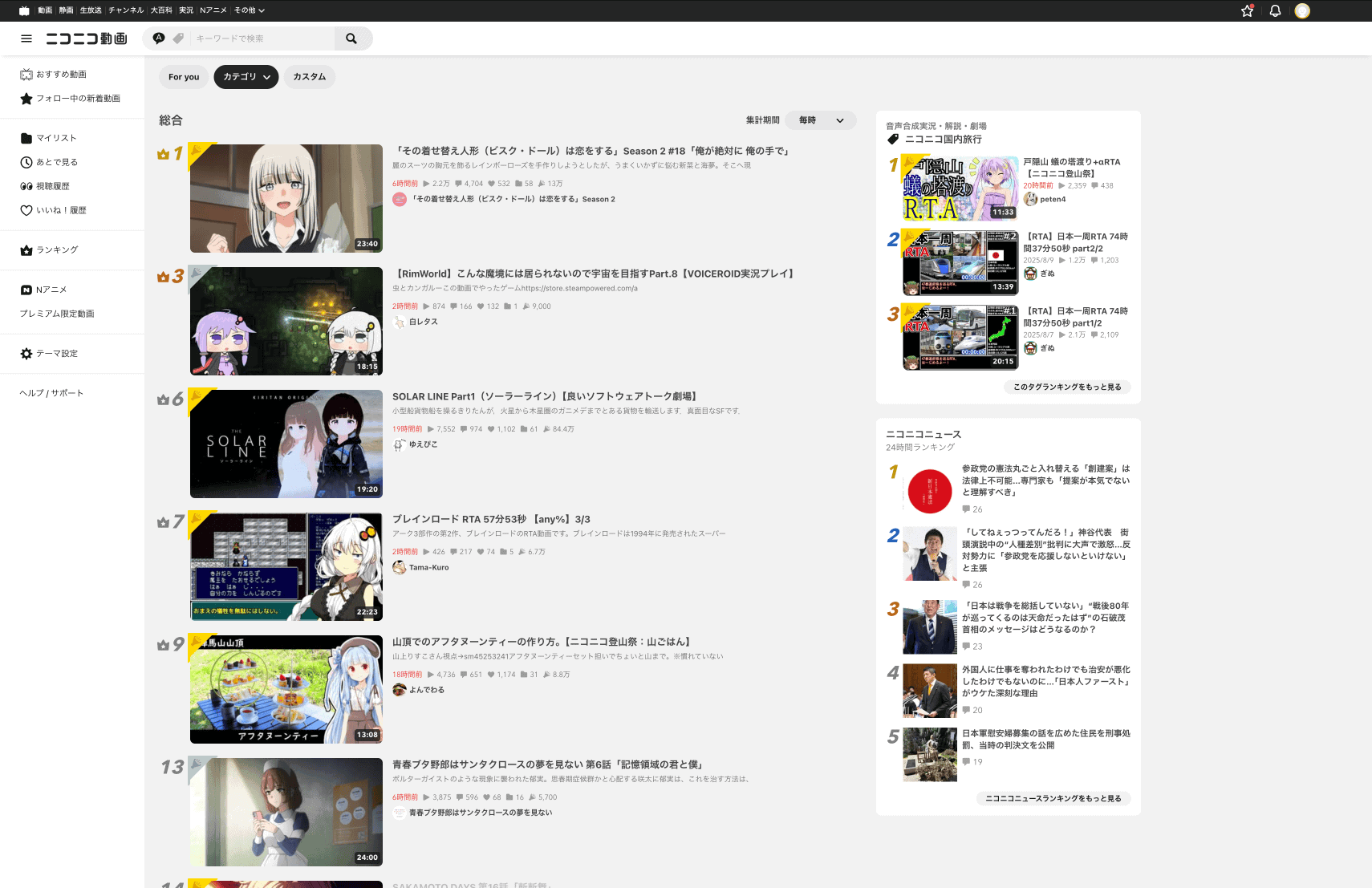Expand the その他 dropdown

pyautogui.click(x=249, y=10)
